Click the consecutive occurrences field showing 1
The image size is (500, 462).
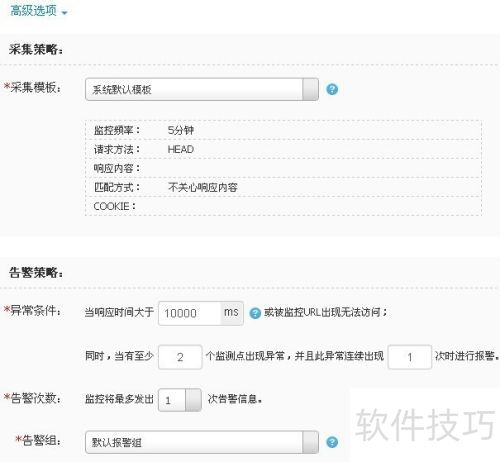410,357
